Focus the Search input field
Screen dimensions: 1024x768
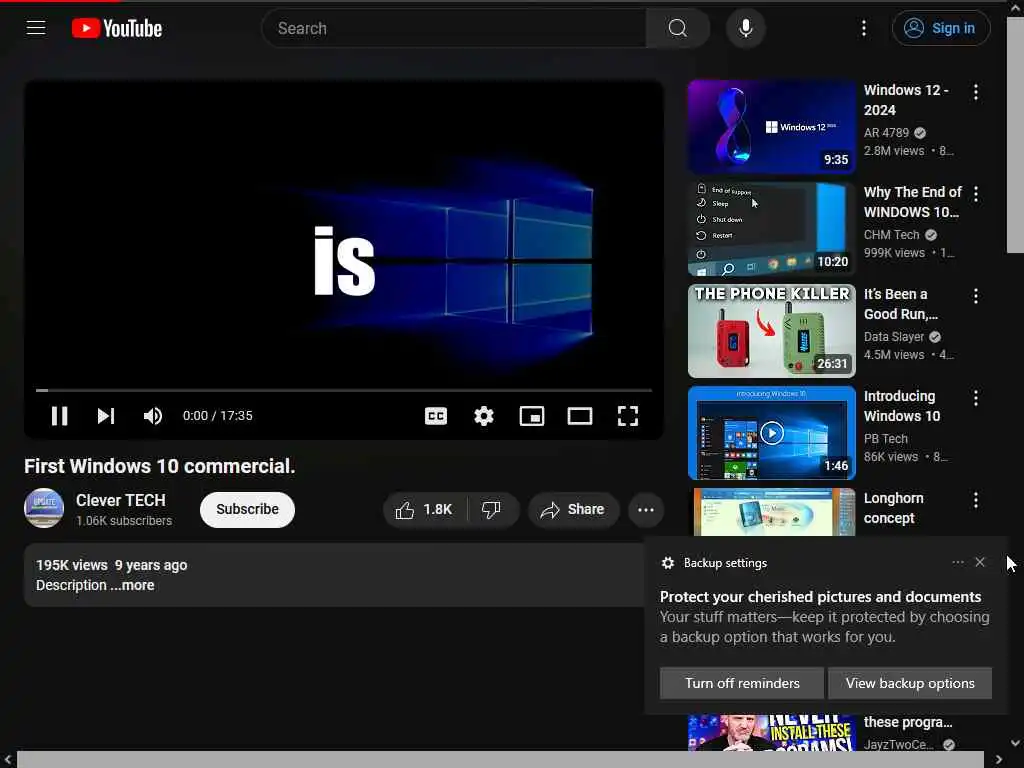coord(454,28)
